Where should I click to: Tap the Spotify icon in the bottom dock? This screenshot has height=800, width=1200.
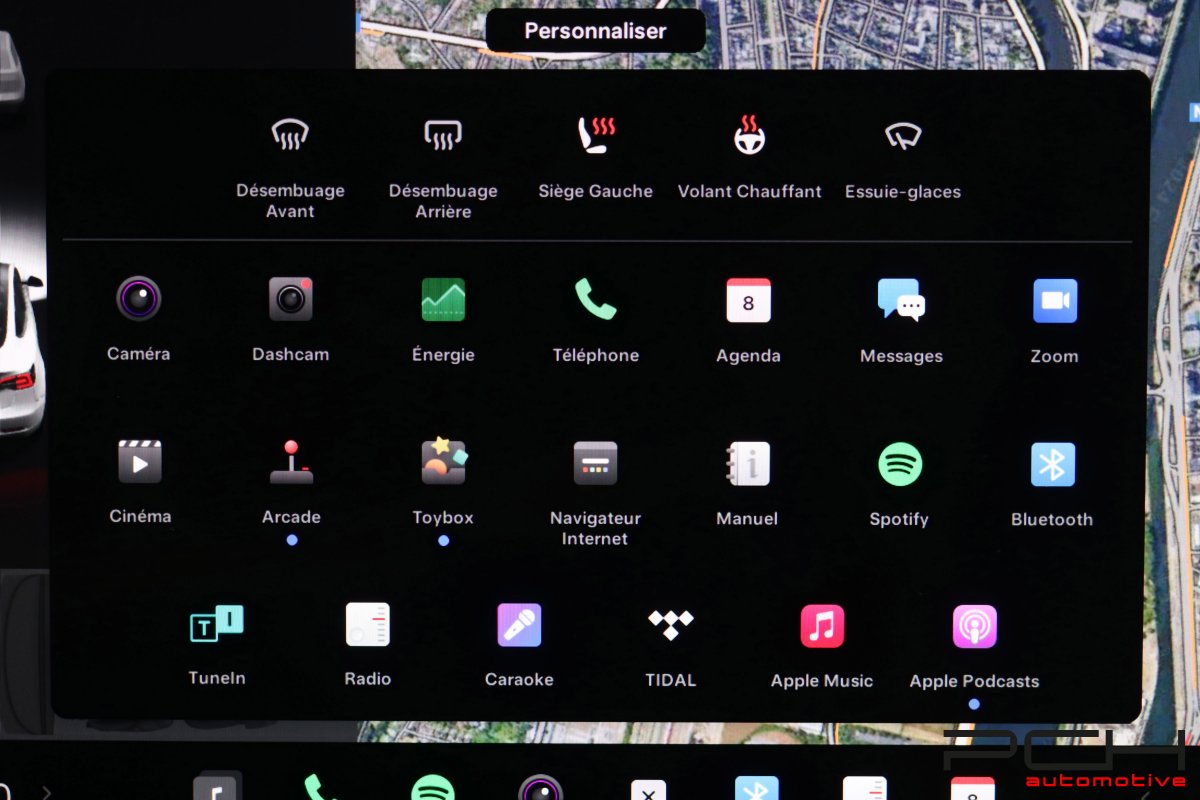click(432, 789)
